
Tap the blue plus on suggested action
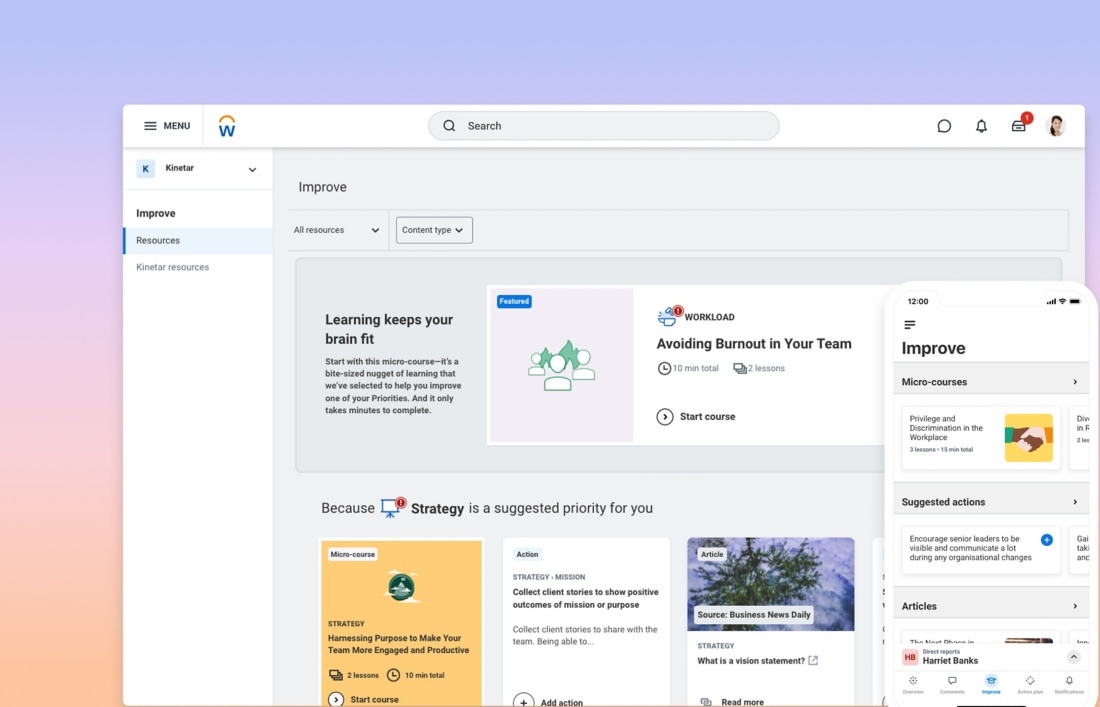[x=1046, y=540]
